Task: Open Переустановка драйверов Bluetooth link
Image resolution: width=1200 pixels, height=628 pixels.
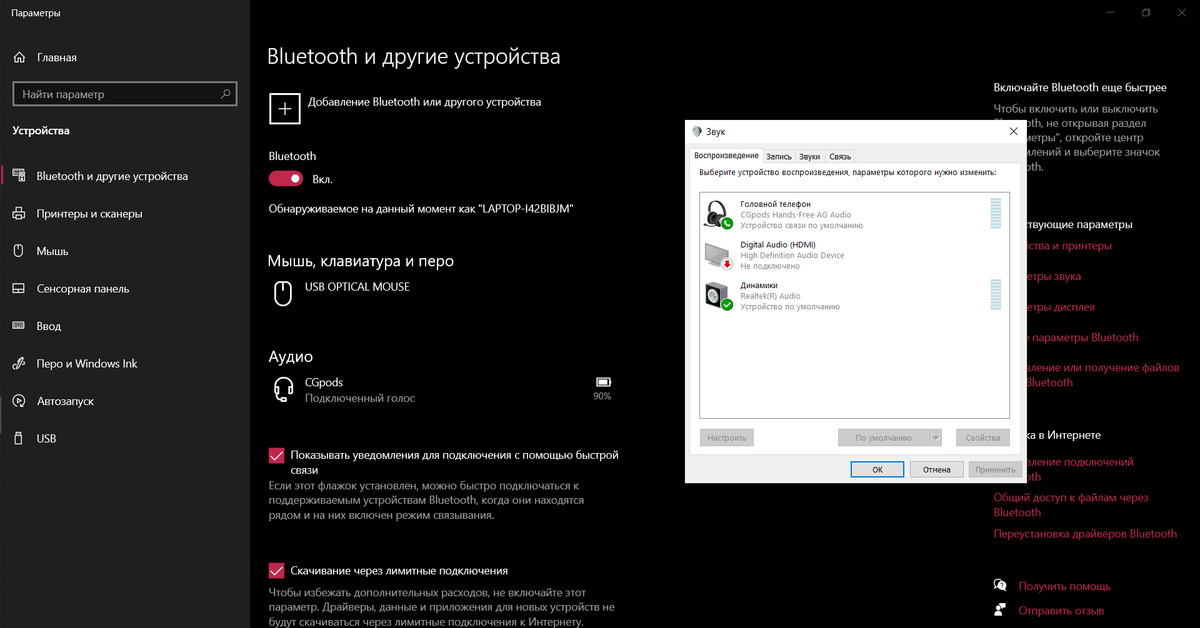Action: click(1085, 534)
